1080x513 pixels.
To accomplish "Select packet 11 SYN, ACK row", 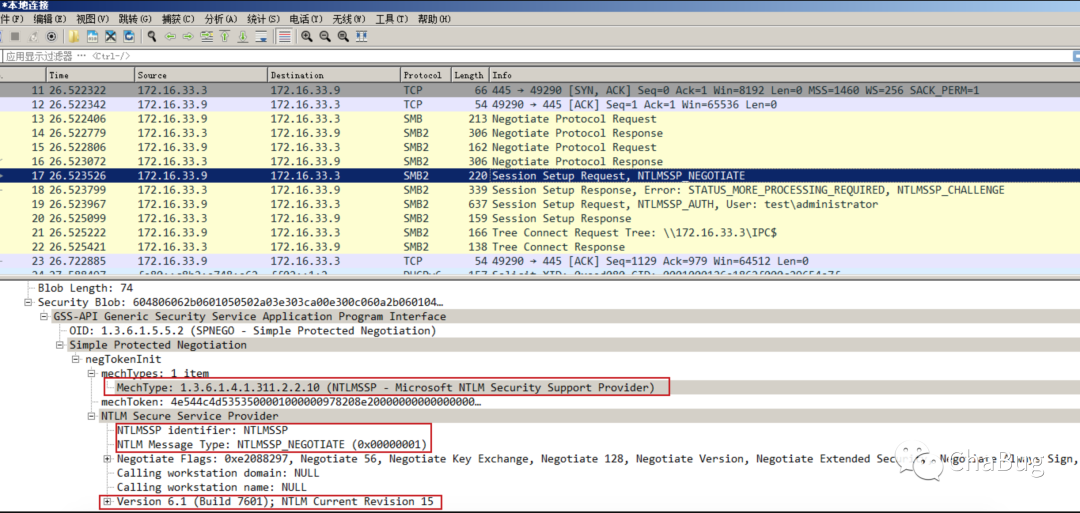I will [540, 91].
